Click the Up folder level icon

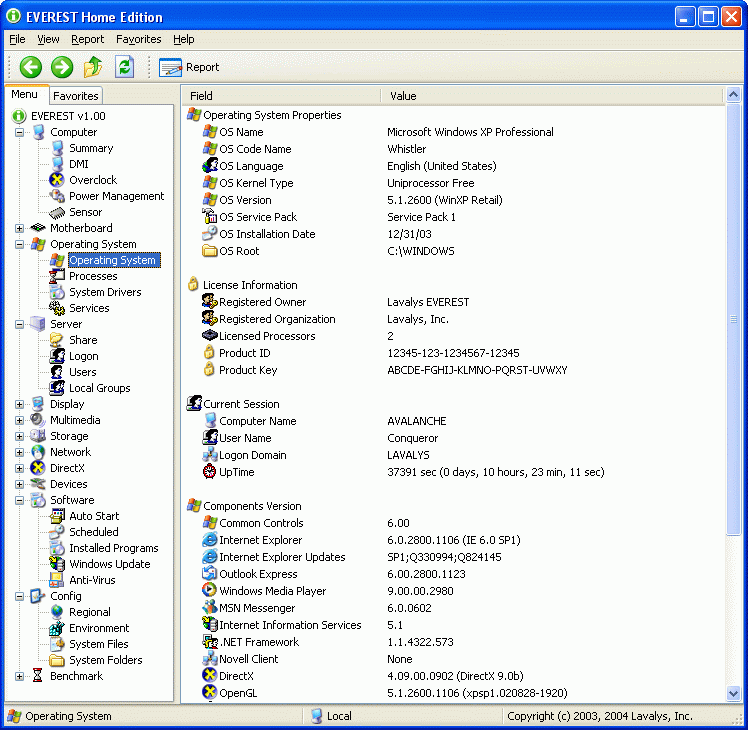(x=93, y=67)
